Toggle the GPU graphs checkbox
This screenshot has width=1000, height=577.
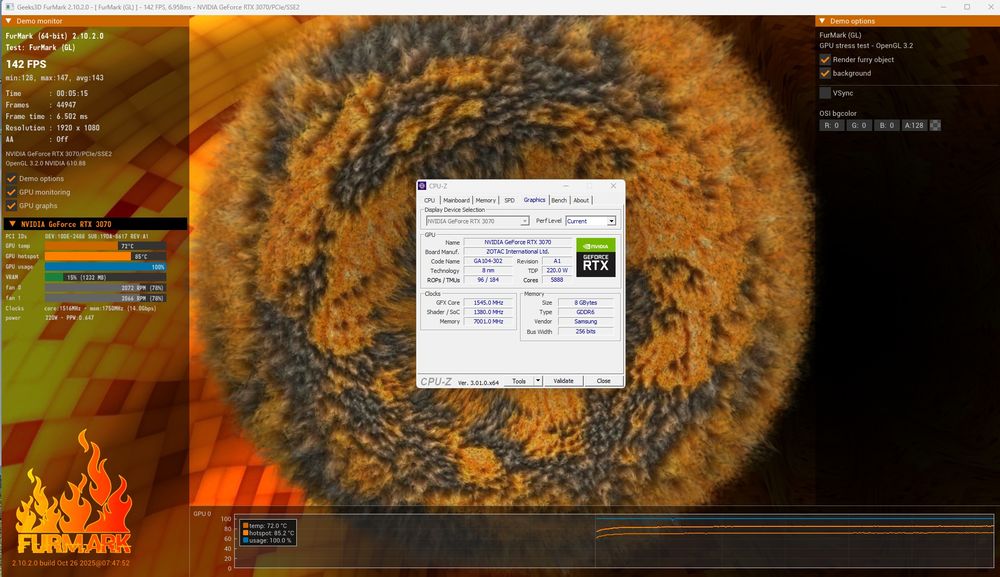coord(11,205)
